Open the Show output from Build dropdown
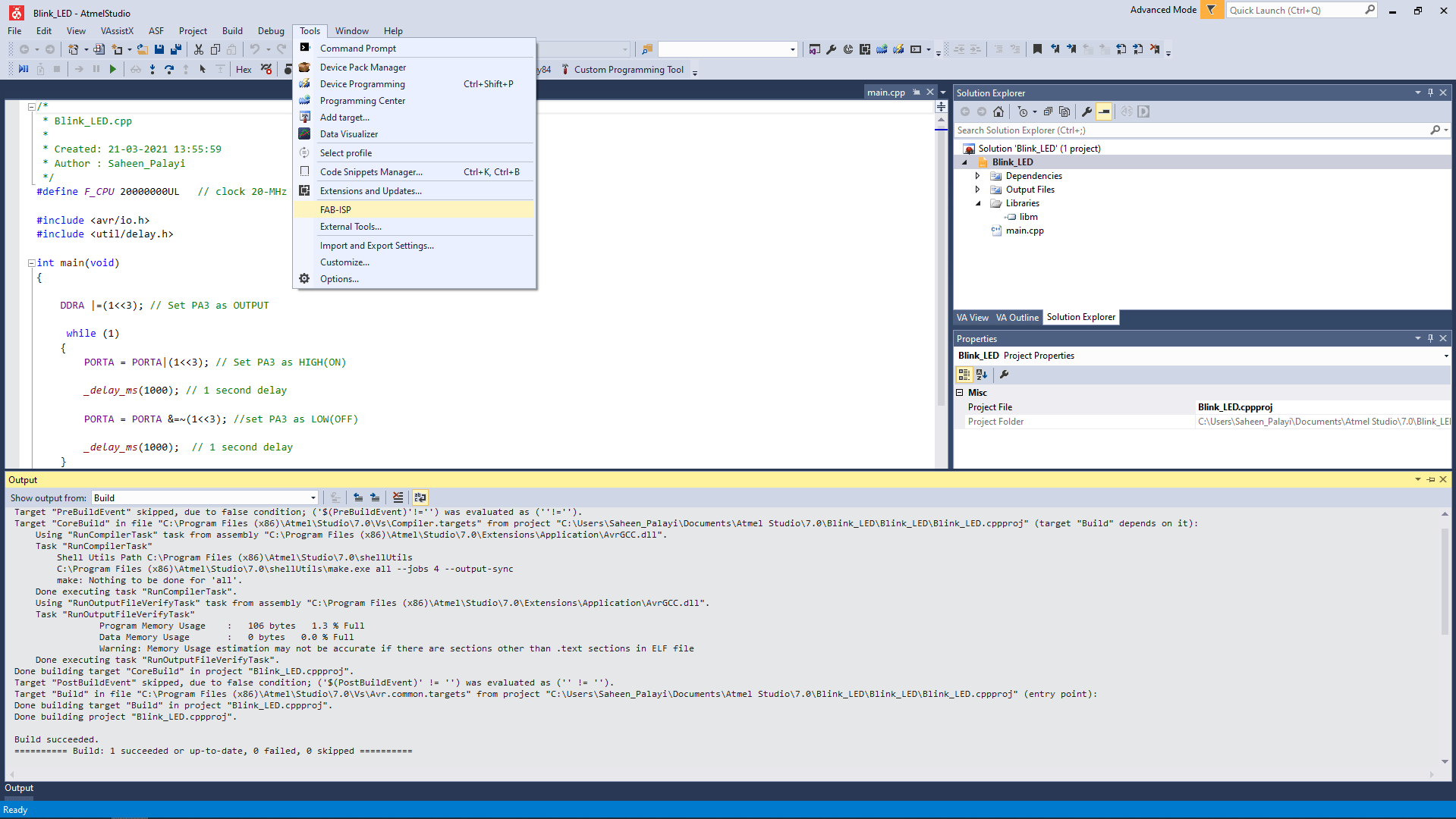 point(313,498)
